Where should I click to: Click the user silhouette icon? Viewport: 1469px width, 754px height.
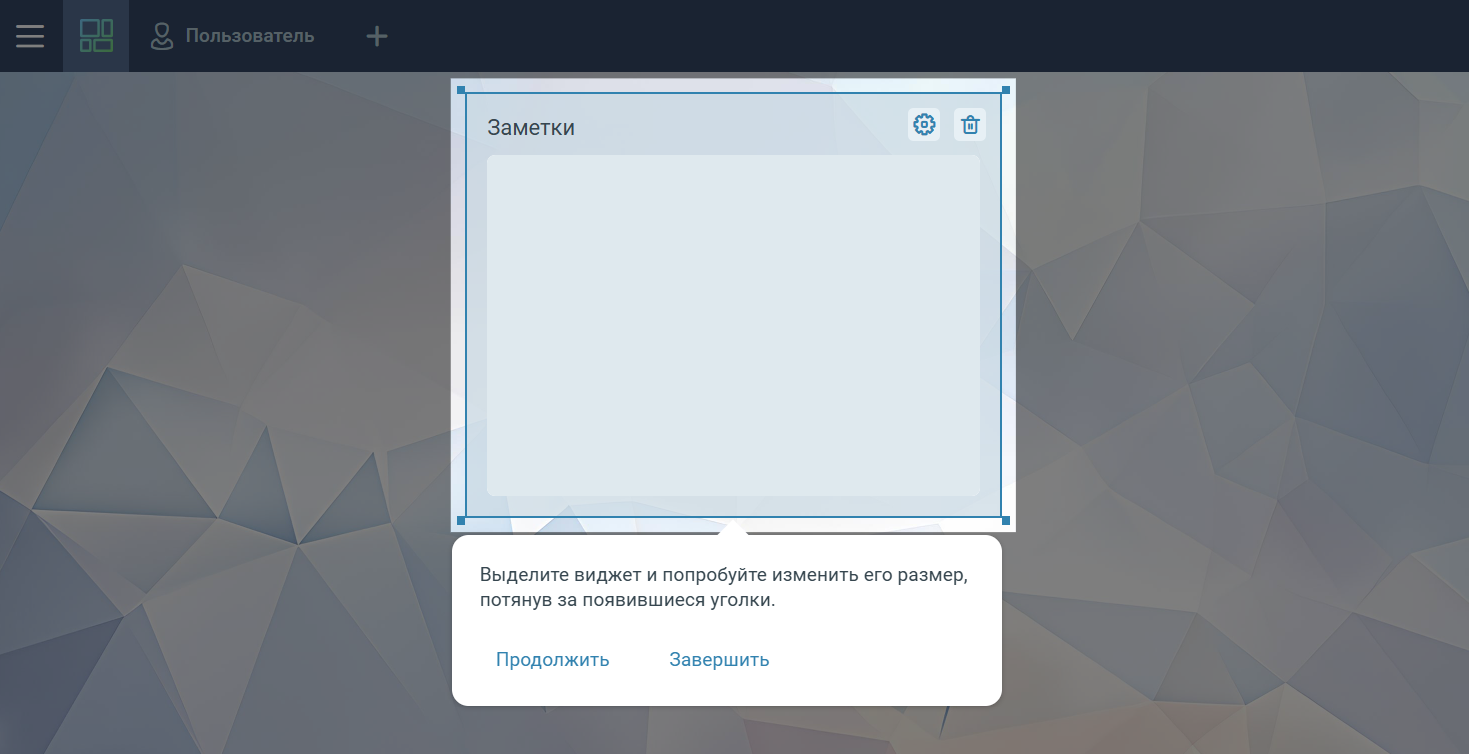pos(161,36)
